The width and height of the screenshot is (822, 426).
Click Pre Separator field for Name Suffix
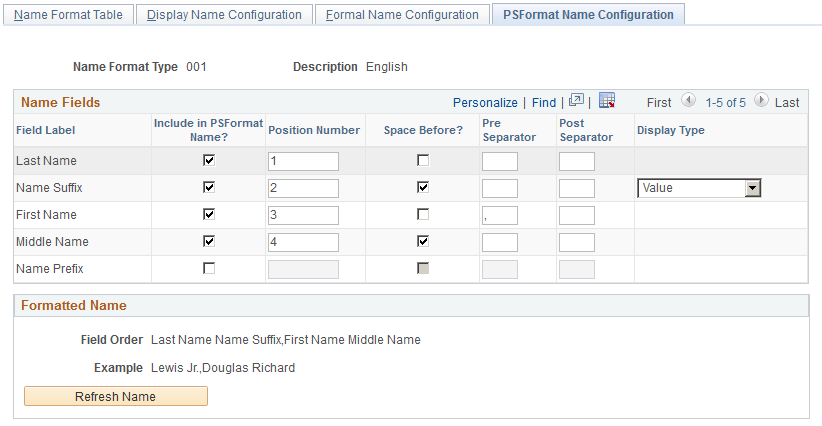(x=500, y=188)
